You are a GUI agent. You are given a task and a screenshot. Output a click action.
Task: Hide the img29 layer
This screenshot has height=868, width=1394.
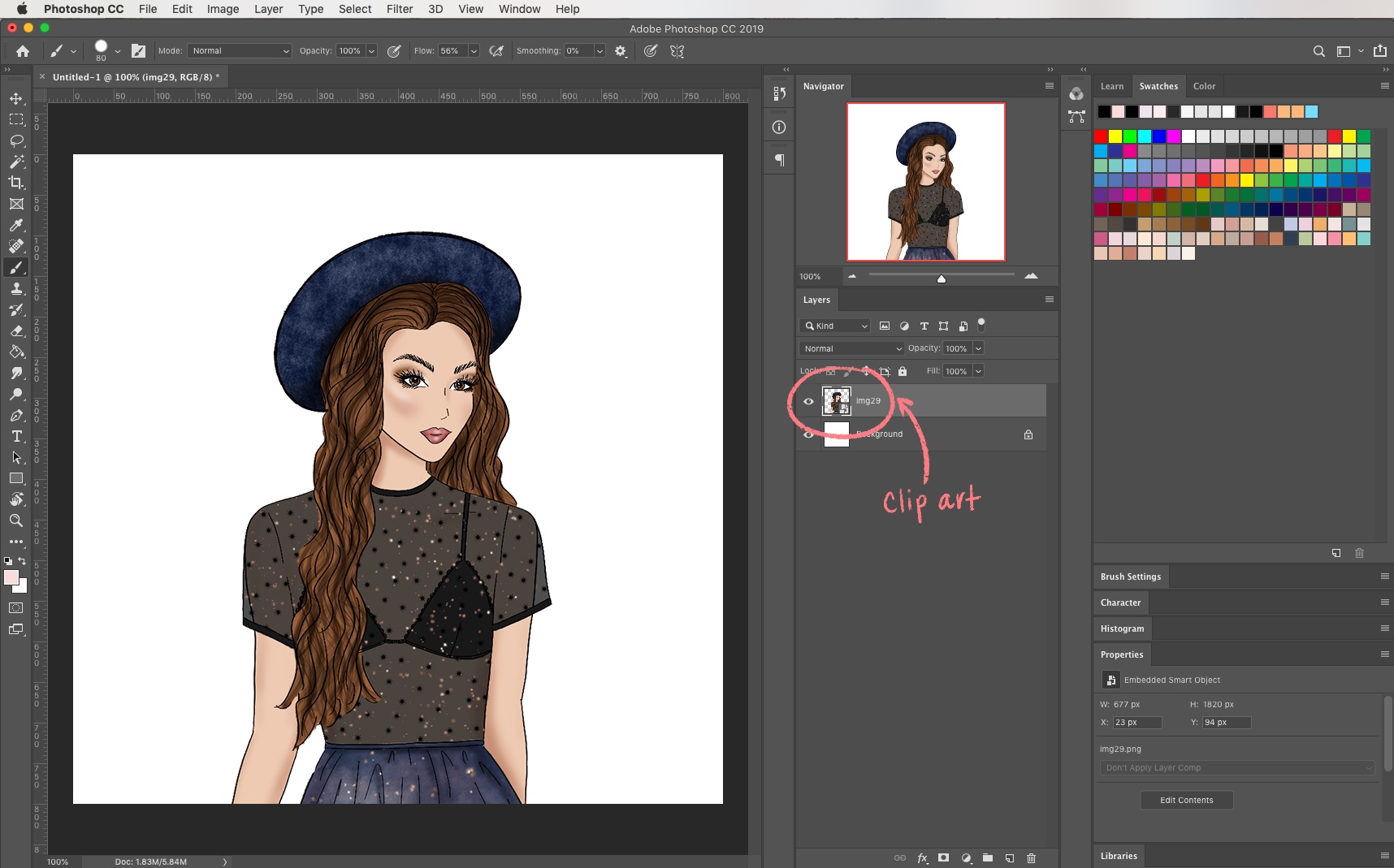point(808,401)
